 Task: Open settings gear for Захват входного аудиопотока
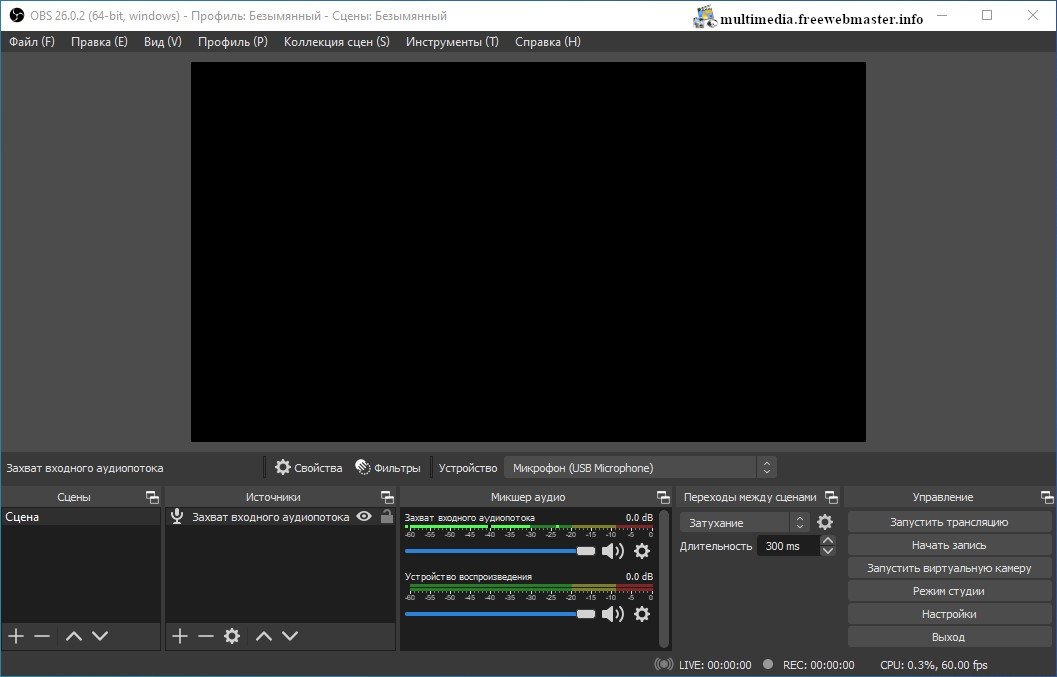point(642,551)
